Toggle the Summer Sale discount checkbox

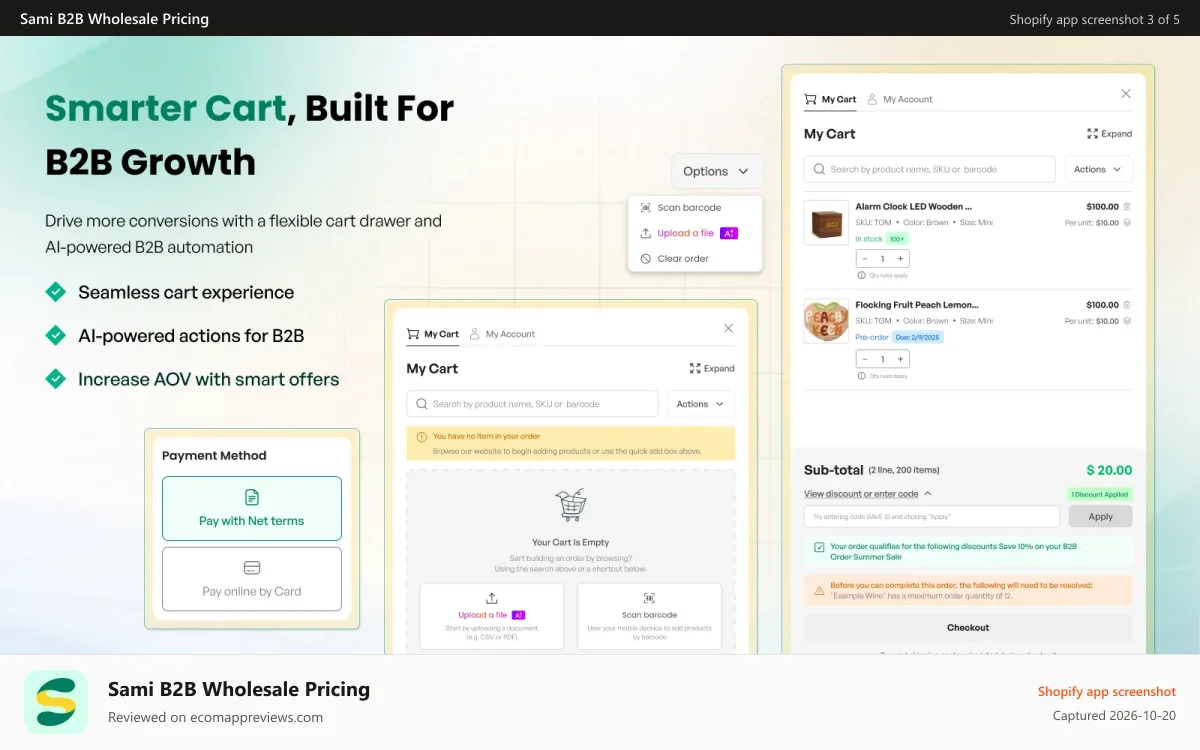[819, 547]
